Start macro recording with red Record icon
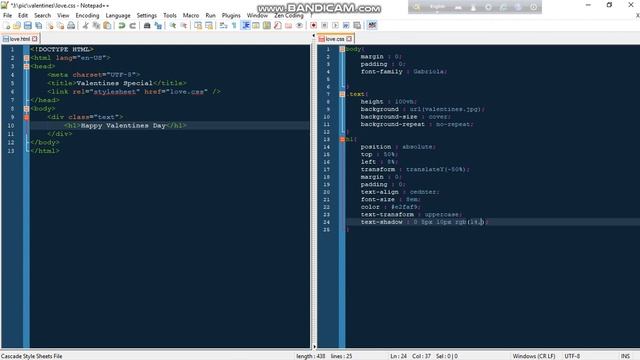Viewport: 640px width, 360px height. tap(313, 25)
